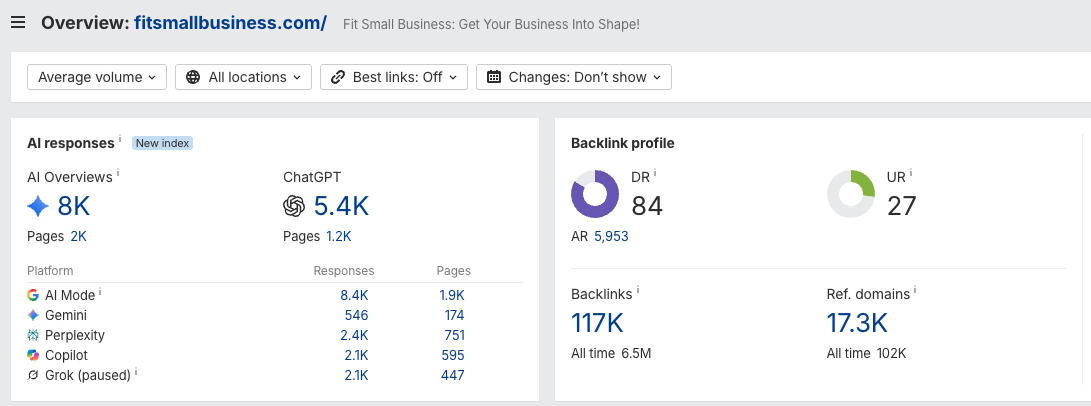Click AI Overviews Pages 2K link
Viewport: 1091px width, 406px height.
pos(79,237)
